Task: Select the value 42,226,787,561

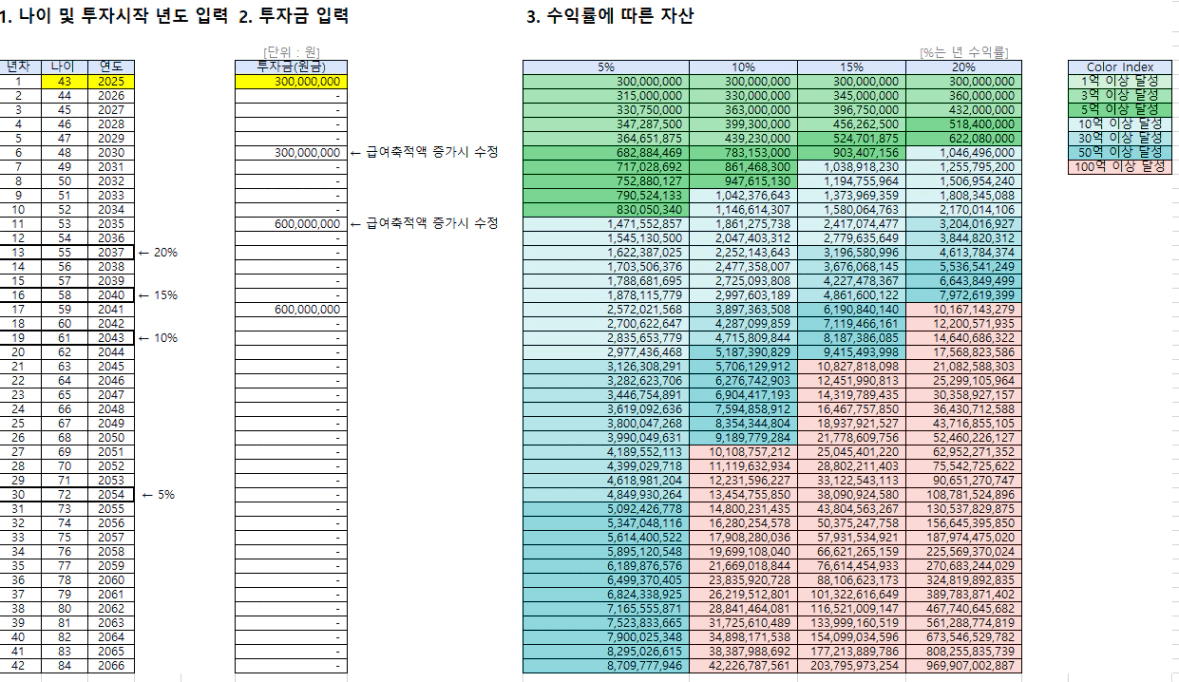Action: (x=743, y=665)
